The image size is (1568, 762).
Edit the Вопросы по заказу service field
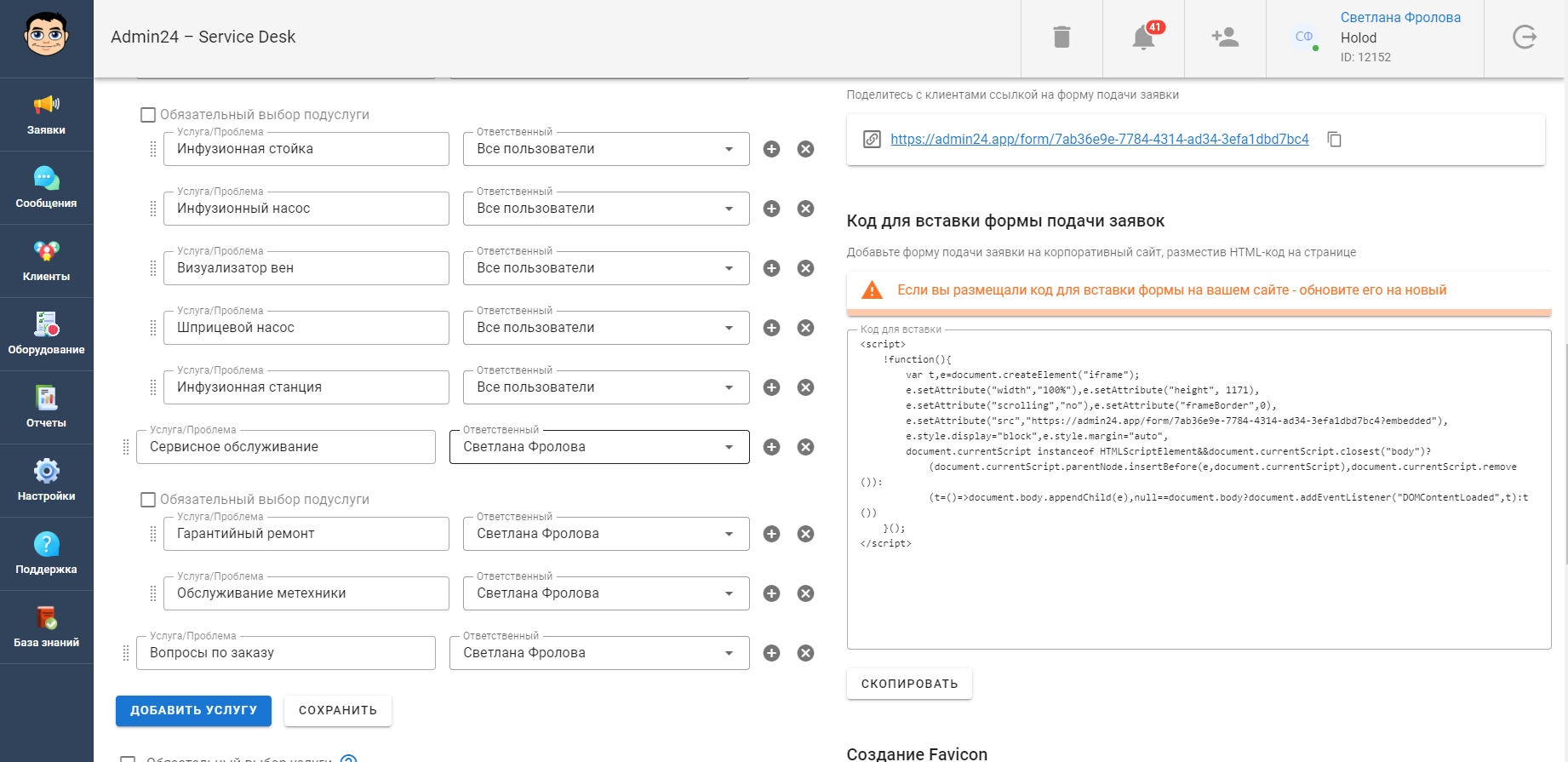pos(286,653)
